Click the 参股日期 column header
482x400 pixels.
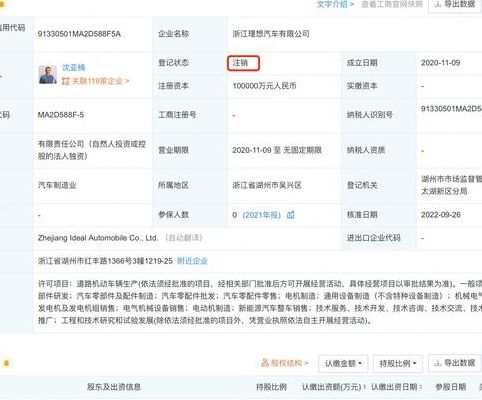coord(451,387)
